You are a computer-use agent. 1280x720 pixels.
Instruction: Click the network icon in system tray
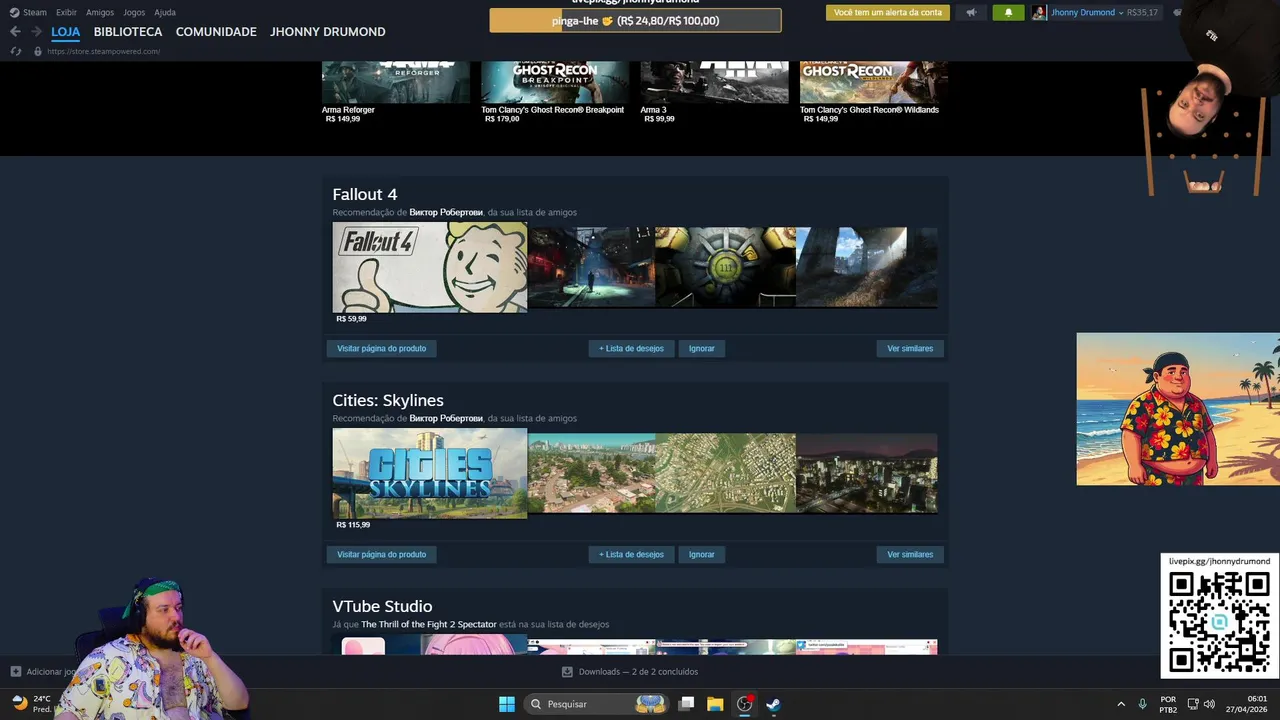tap(1193, 704)
